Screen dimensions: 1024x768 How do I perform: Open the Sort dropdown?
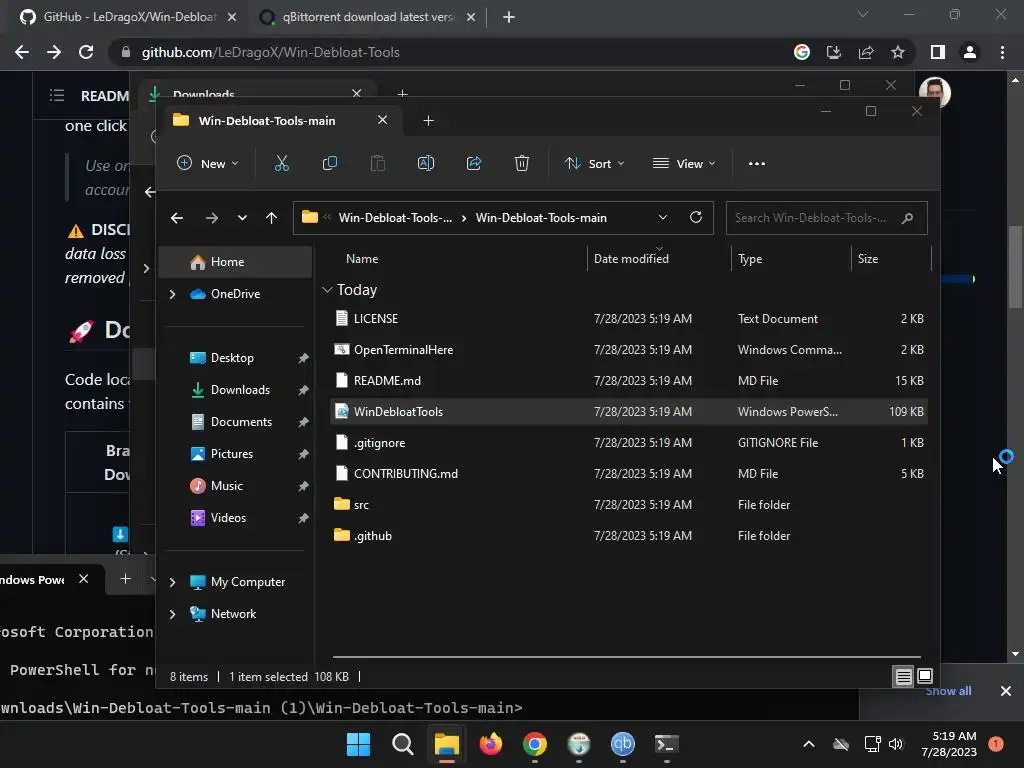click(594, 163)
